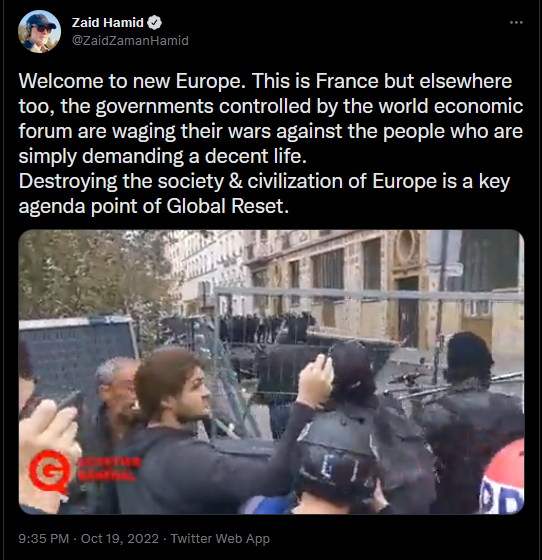Click the verified checkmark badge beside Zaid Hamid
The image size is (542, 560).
click(x=155, y=23)
